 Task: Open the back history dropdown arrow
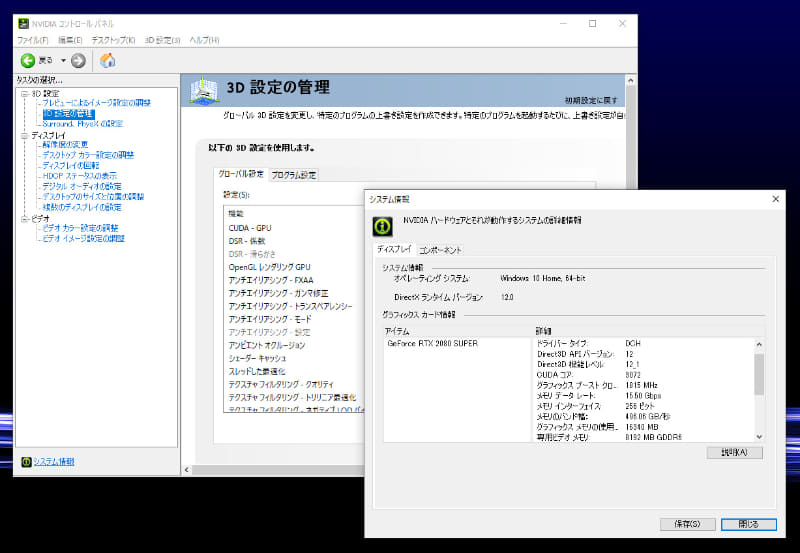point(63,61)
